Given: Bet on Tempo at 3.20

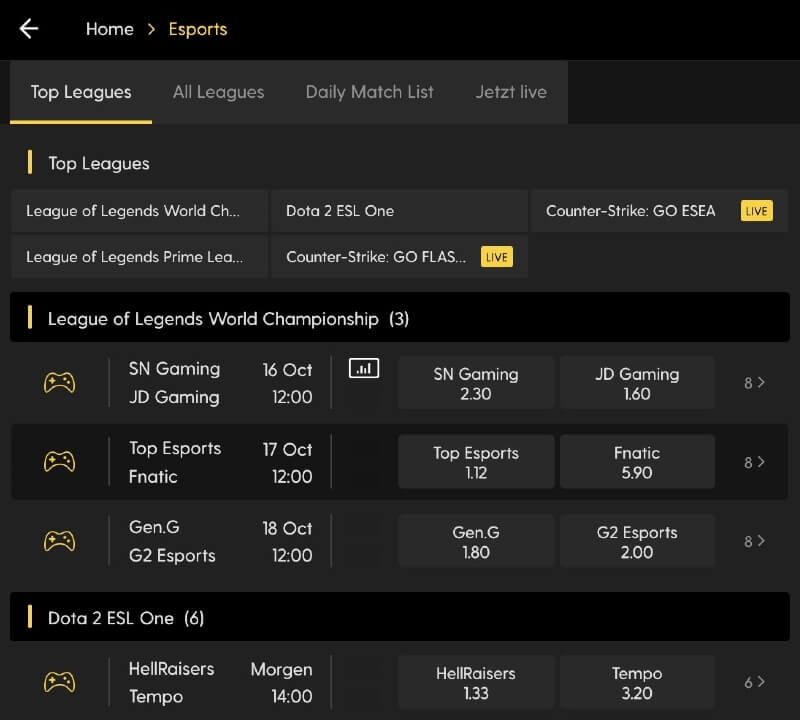Looking at the screenshot, I should click(x=637, y=682).
